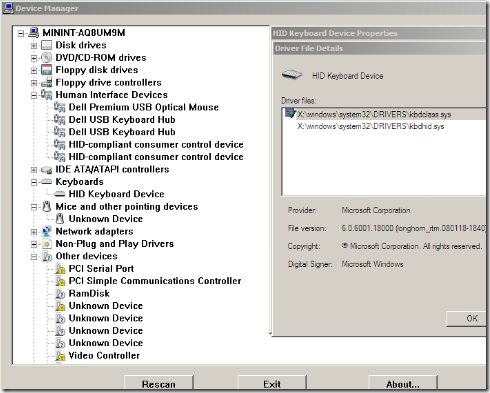490x393 pixels.
Task: Click the Copyright Microsoft Corporation text
Action: (412, 246)
